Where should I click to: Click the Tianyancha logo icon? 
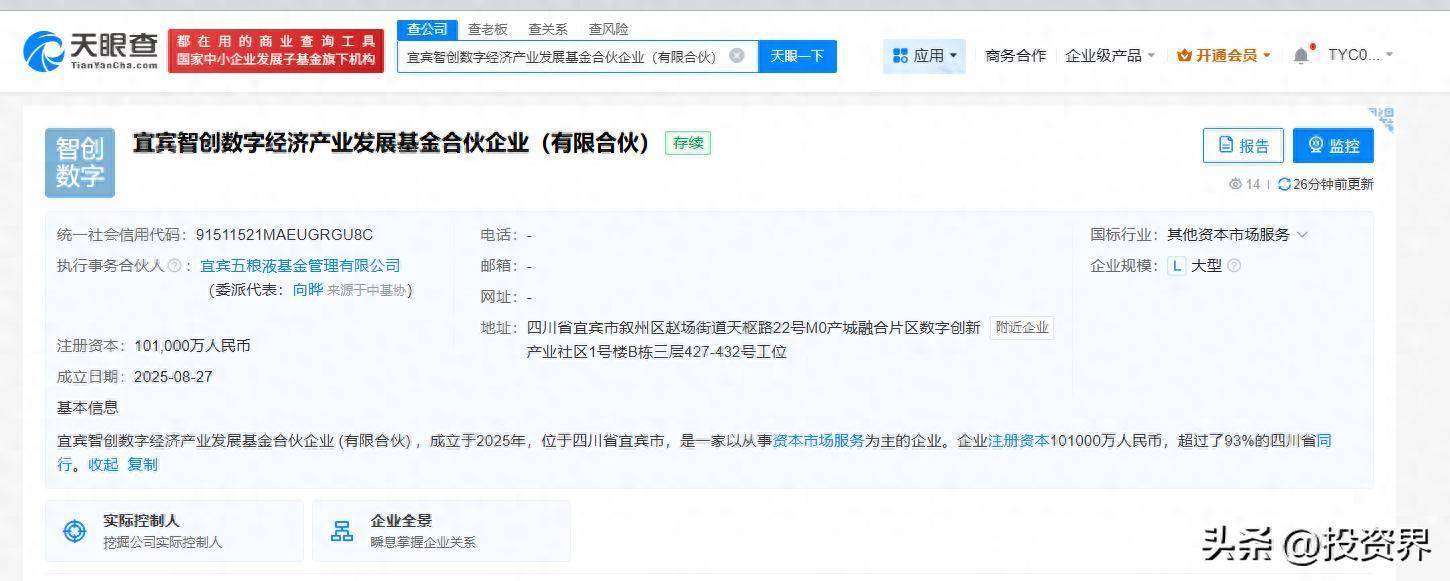point(43,50)
